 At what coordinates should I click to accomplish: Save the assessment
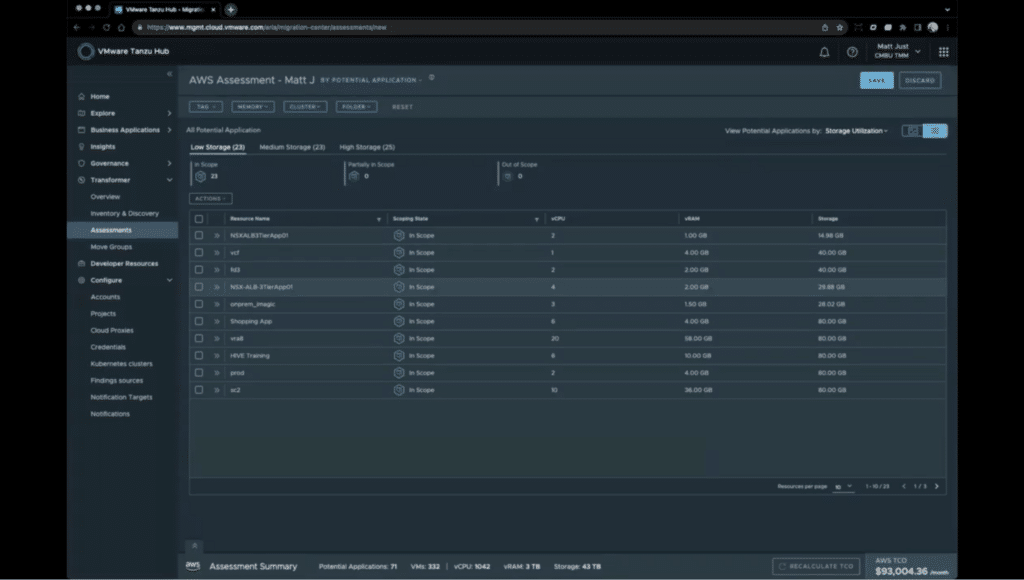click(x=876, y=80)
